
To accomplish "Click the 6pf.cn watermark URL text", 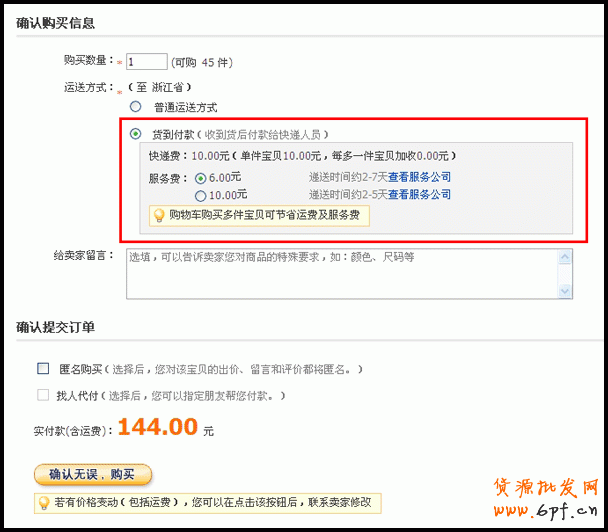I will coord(557,512).
